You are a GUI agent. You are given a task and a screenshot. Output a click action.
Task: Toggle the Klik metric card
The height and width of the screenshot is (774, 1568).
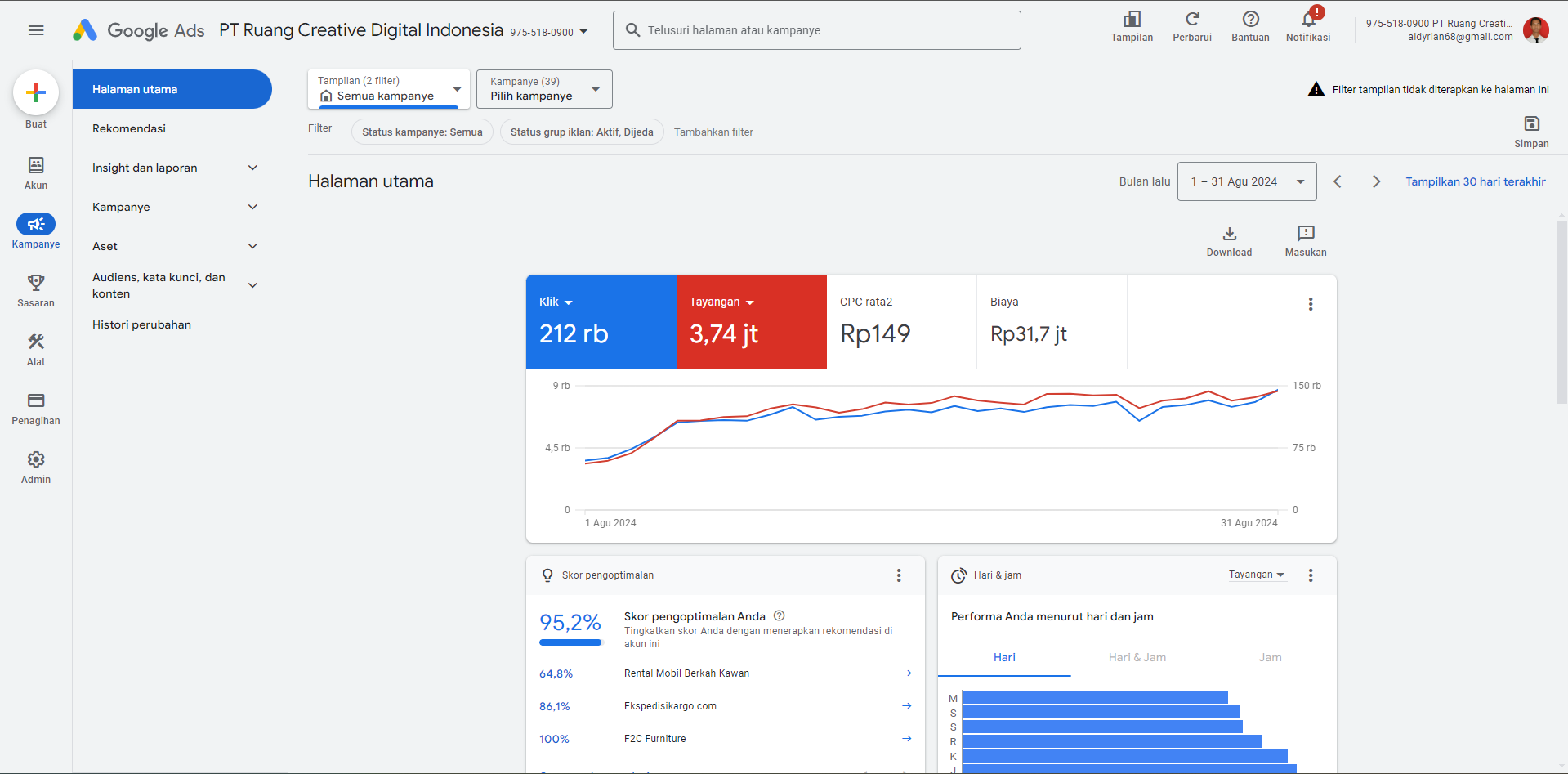pos(601,321)
